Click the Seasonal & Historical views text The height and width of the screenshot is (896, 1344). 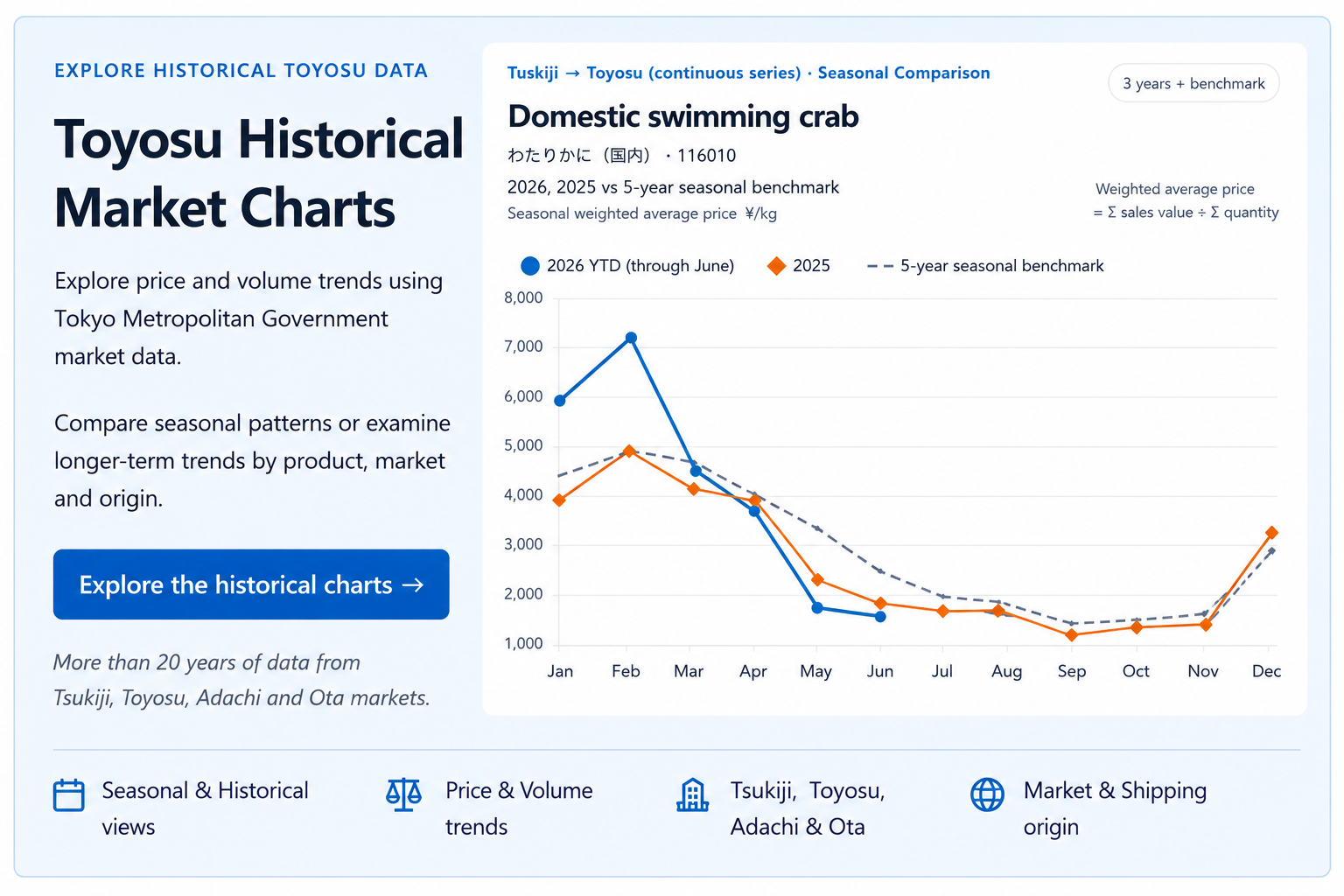(205, 808)
